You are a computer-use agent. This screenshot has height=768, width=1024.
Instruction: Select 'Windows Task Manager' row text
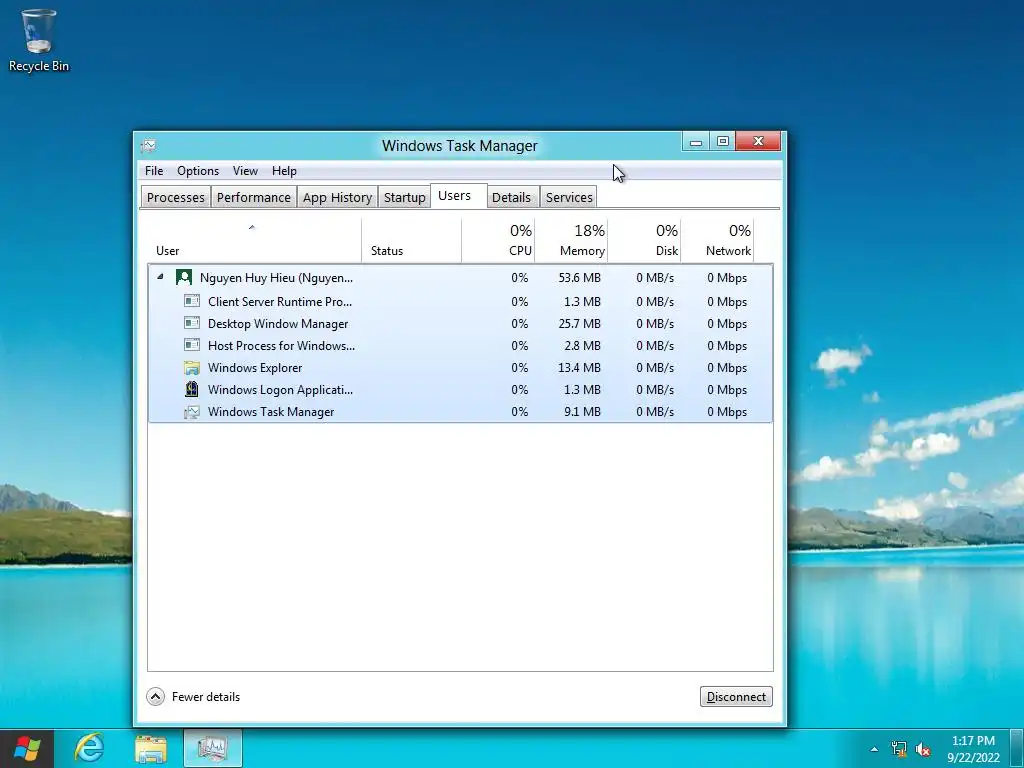click(x=271, y=412)
